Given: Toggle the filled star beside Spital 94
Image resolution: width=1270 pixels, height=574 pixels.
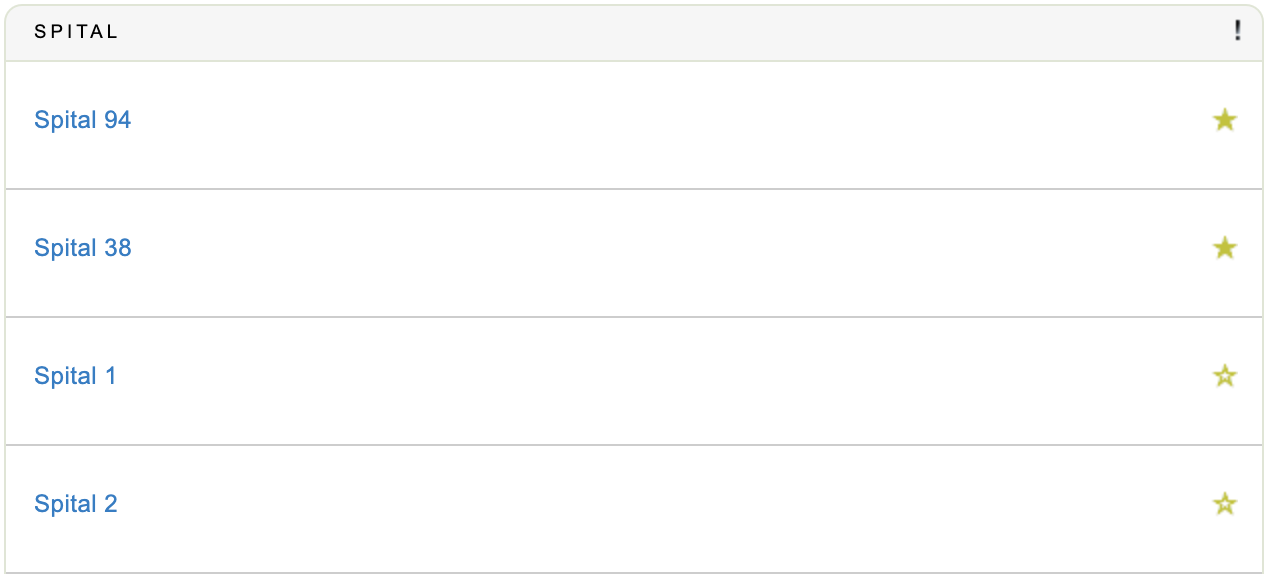Looking at the screenshot, I should (x=1224, y=121).
